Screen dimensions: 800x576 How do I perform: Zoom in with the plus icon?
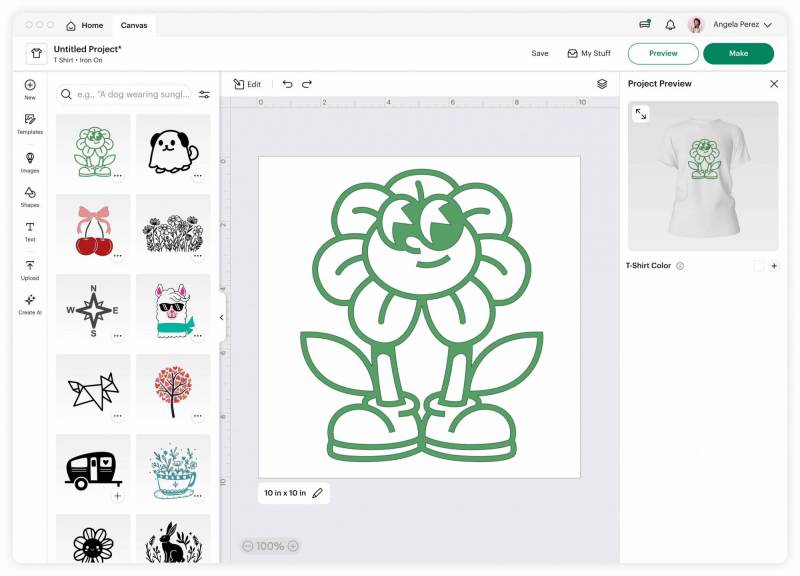point(293,546)
